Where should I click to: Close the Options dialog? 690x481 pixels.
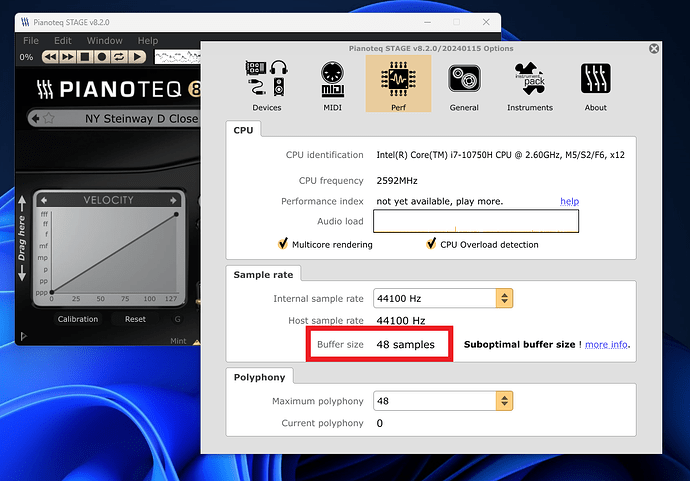point(654,48)
